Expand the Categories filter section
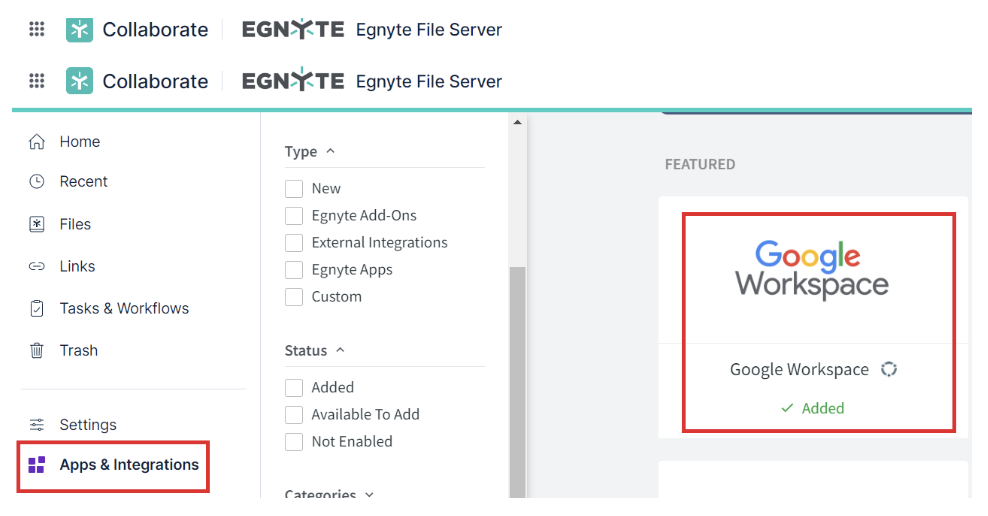The width and height of the screenshot is (988, 516). coord(370,494)
